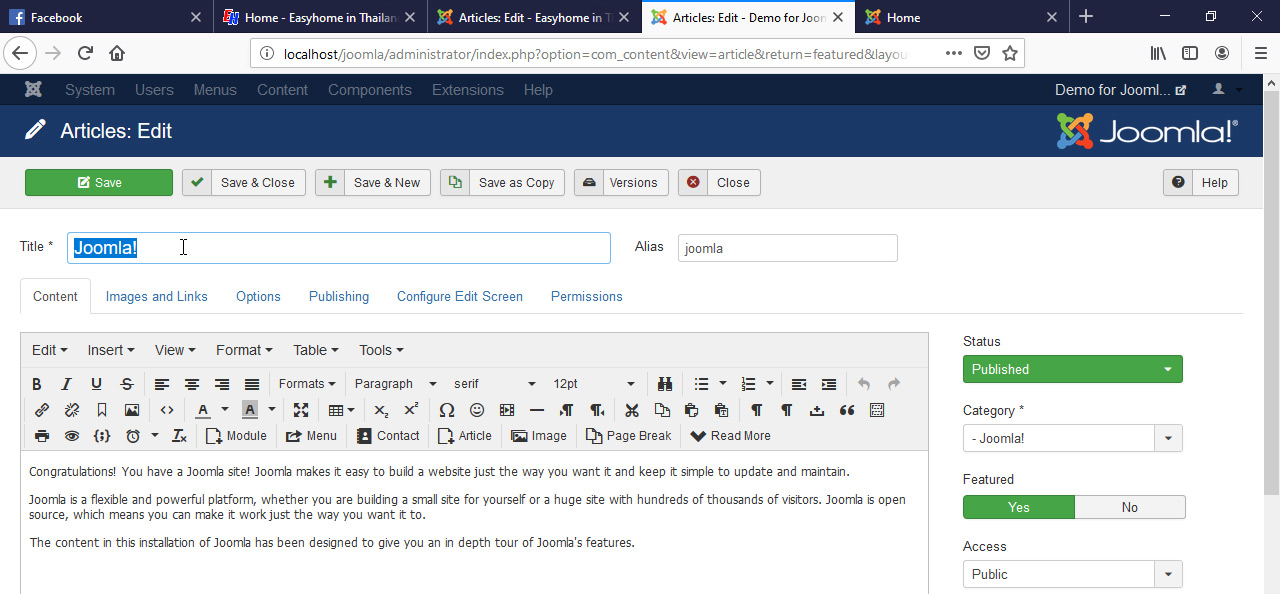The height and width of the screenshot is (594, 1280).
Task: Set Featured status to No
Action: pos(1129,507)
